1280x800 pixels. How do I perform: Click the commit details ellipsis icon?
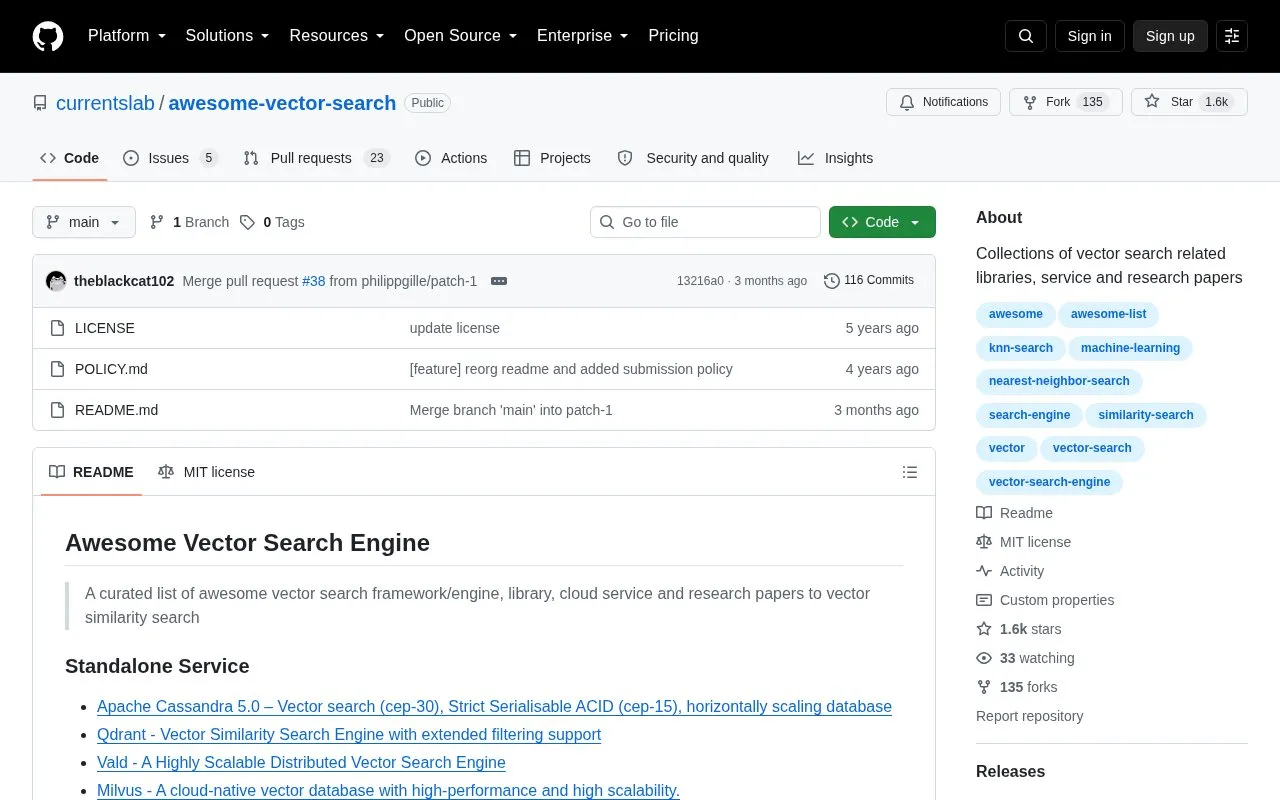tap(499, 281)
